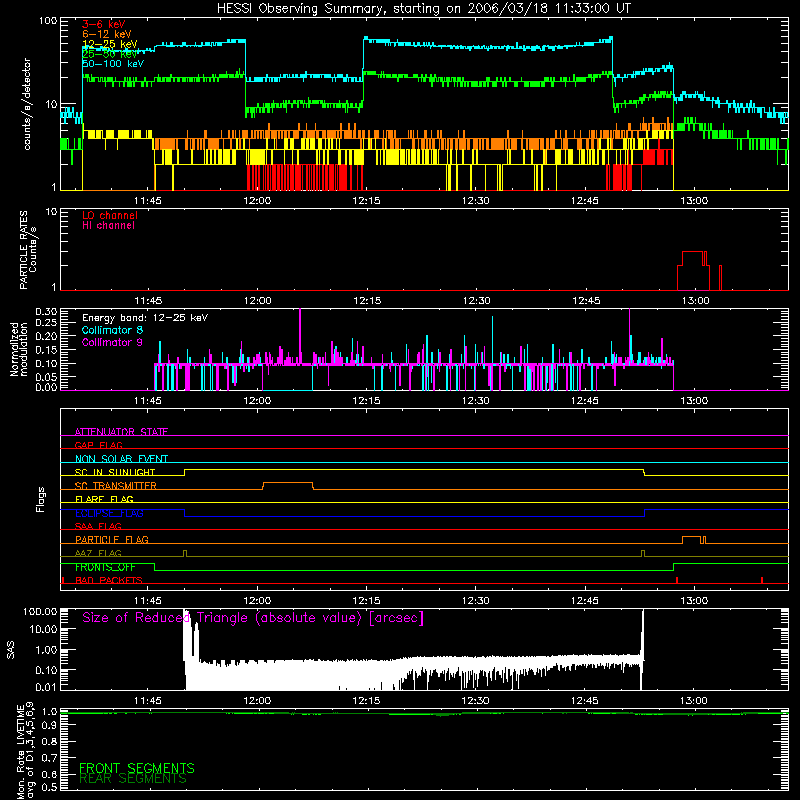Click the HESSI Observing Summary plot title
This screenshot has height=800, width=800.
tap(423, 9)
